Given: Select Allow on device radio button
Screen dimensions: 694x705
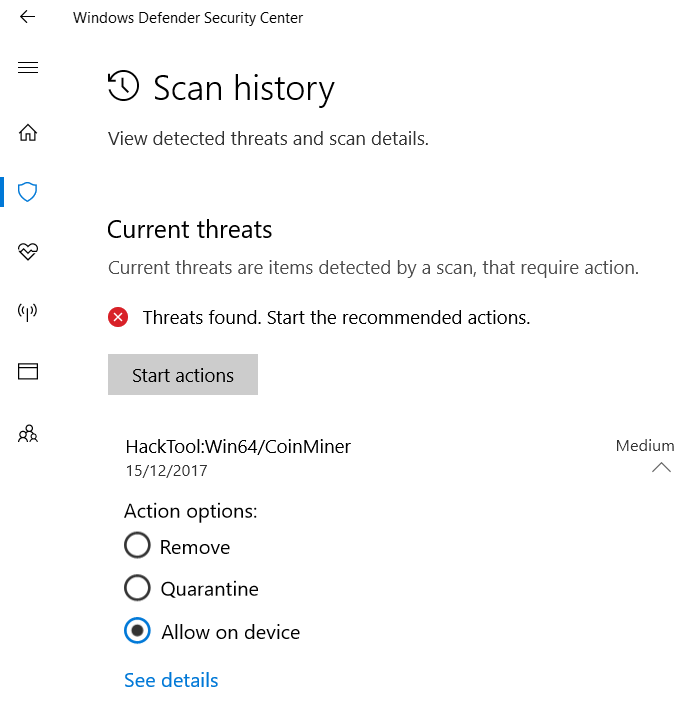Looking at the screenshot, I should pyautogui.click(x=137, y=630).
